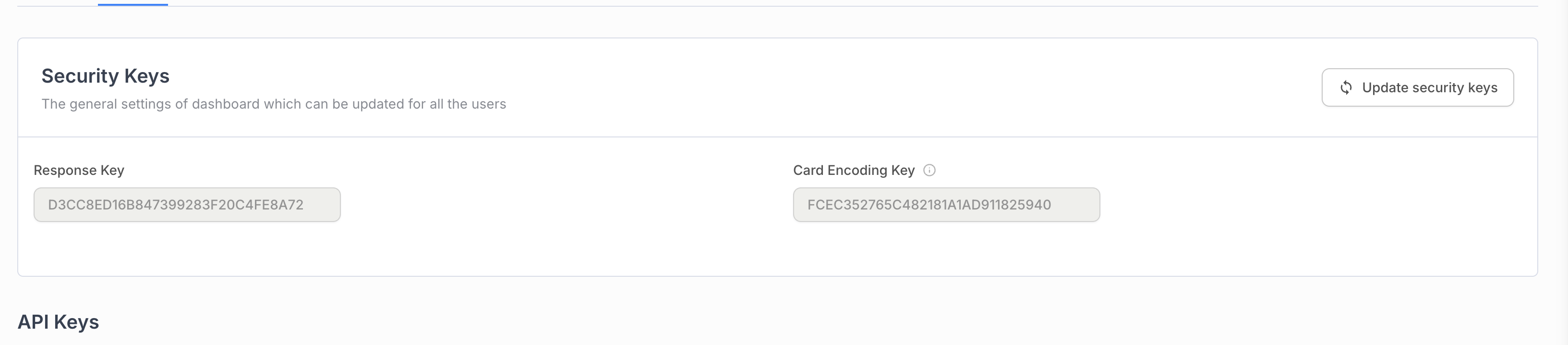The height and width of the screenshot is (345, 1568).
Task: Click the refresh icon on Update security keys
Action: point(1346,88)
